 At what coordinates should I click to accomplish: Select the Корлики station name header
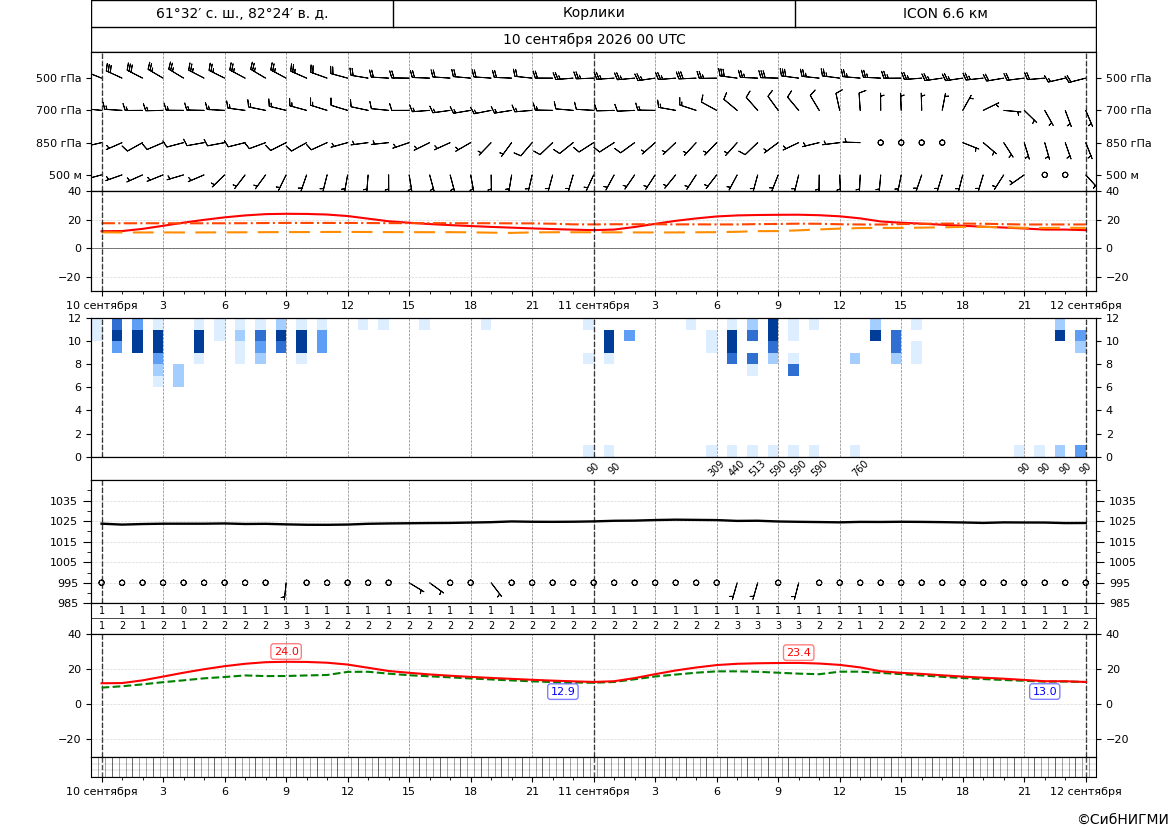593,13
